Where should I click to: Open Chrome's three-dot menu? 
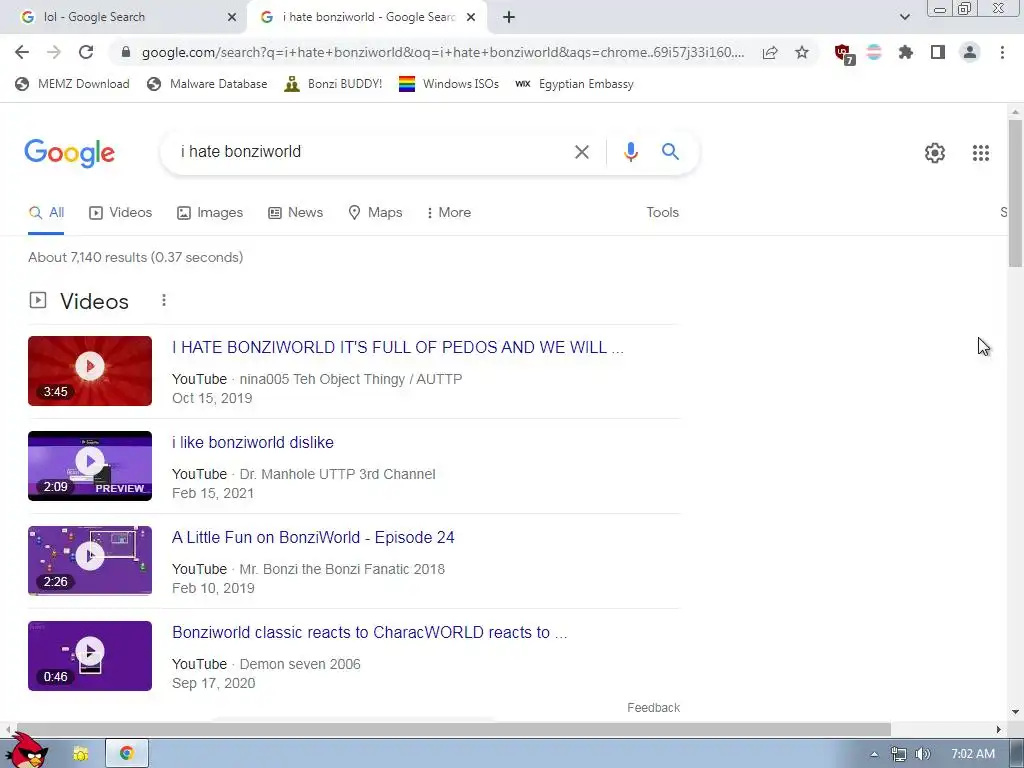click(1002, 52)
